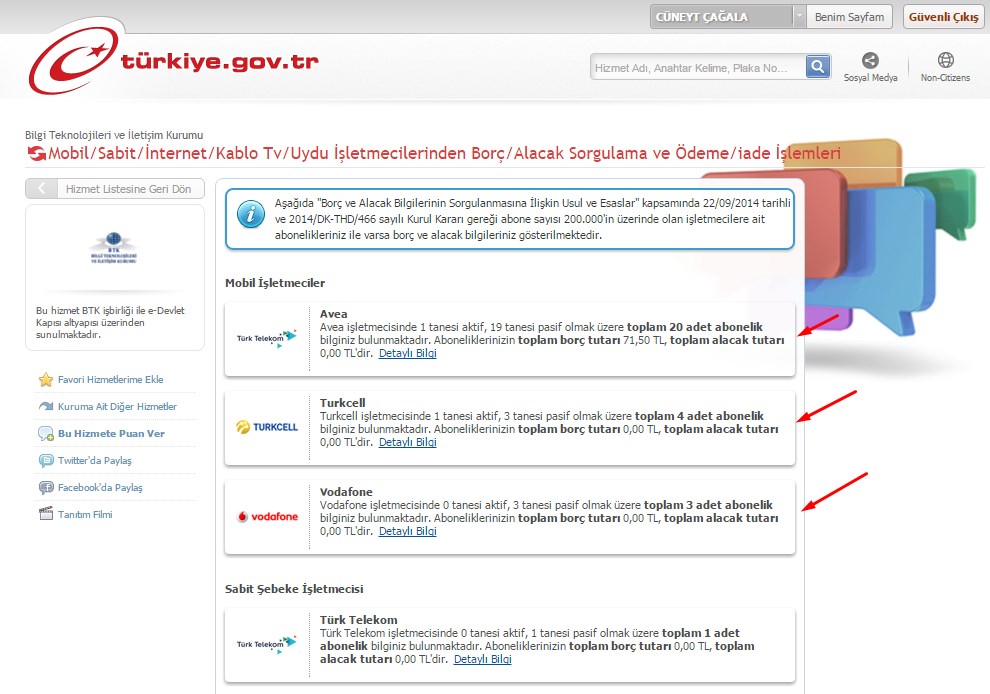Open the Non-Citizens globe icon
The width and height of the screenshot is (990, 694).
[945, 61]
